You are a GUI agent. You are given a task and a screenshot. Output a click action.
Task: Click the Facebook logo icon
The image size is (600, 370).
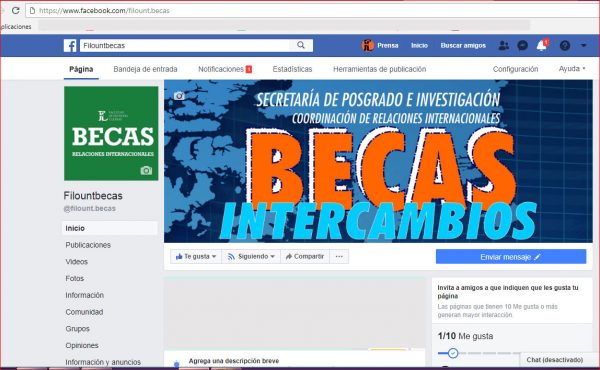(x=70, y=46)
